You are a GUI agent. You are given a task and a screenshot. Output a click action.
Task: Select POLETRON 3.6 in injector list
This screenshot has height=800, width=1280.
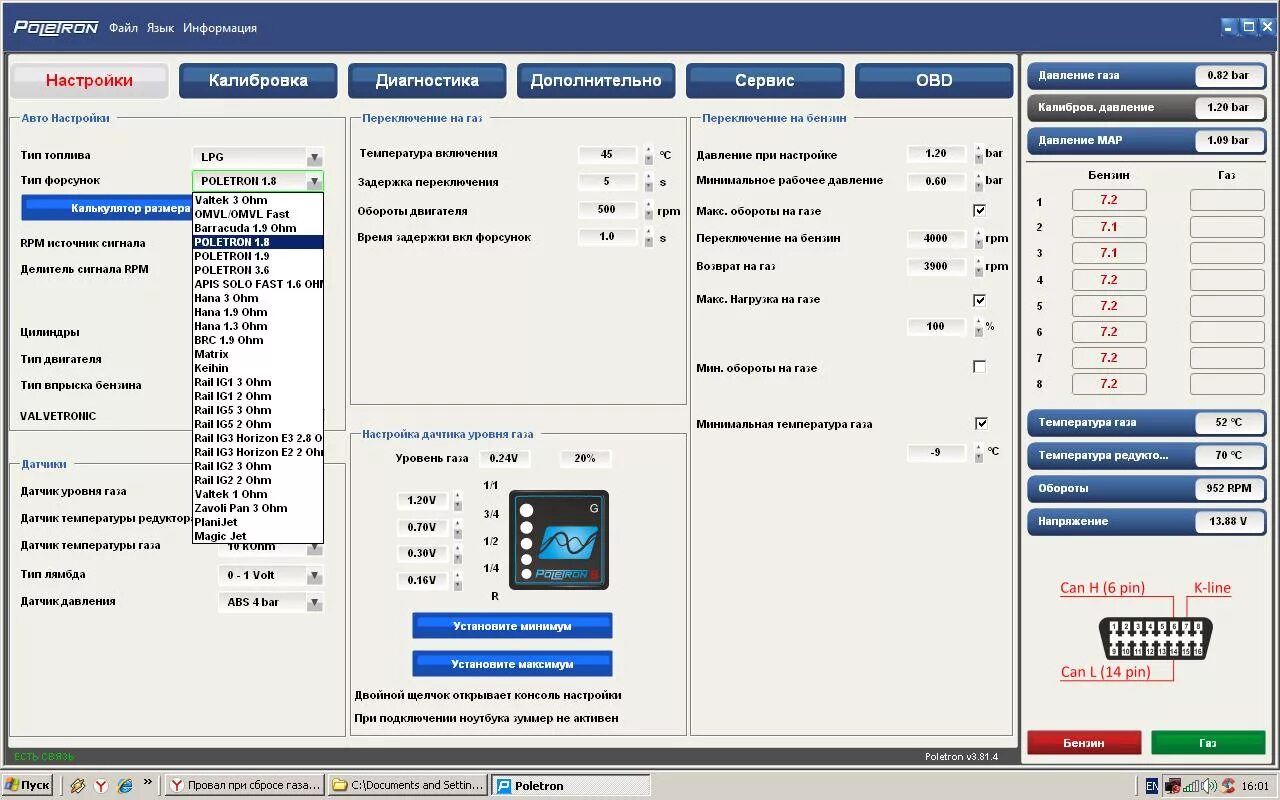(x=258, y=270)
